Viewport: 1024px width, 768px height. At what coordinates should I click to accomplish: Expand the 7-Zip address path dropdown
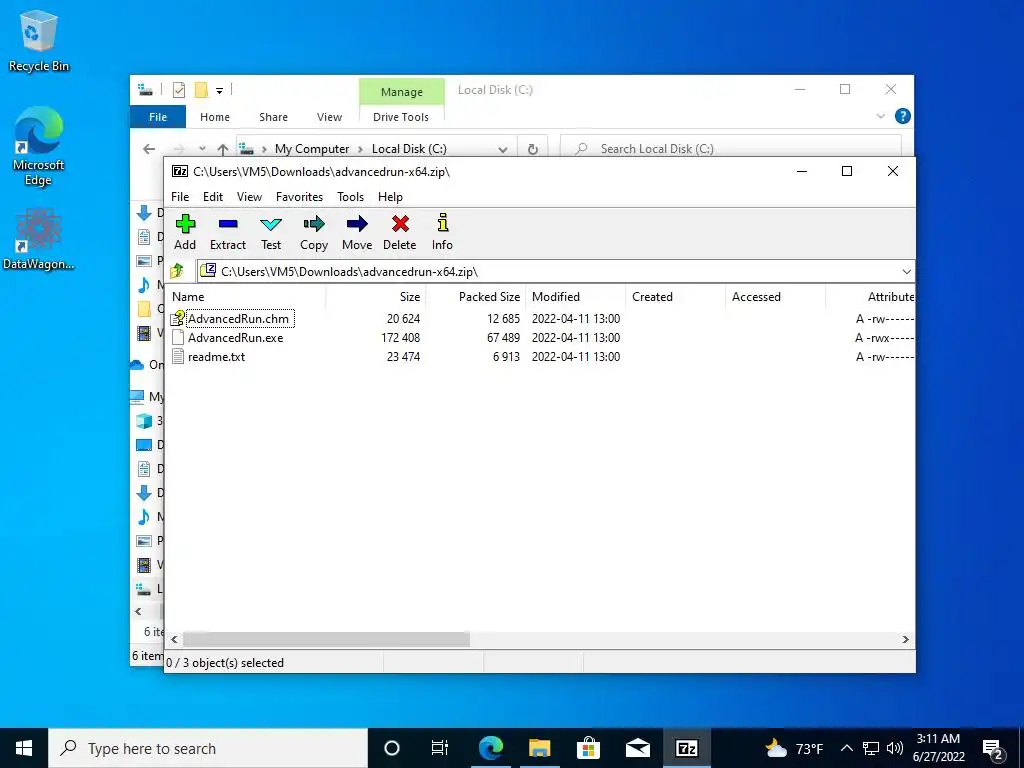point(906,272)
